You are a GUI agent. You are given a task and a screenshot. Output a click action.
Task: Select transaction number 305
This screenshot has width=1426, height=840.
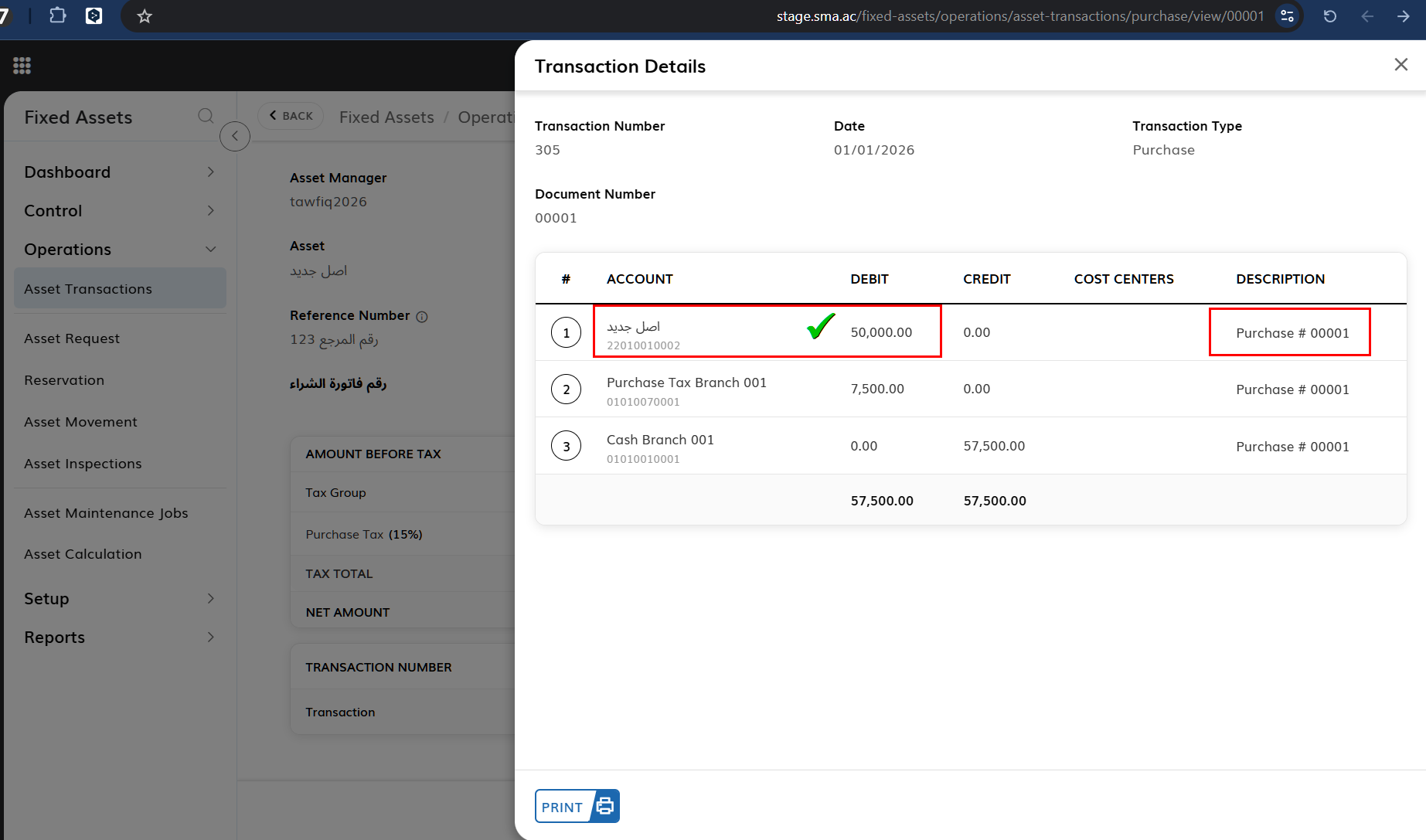pyautogui.click(x=547, y=150)
